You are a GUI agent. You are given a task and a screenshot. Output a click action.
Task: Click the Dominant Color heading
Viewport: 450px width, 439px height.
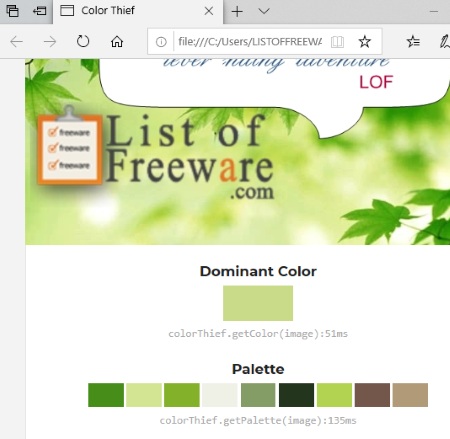258,271
